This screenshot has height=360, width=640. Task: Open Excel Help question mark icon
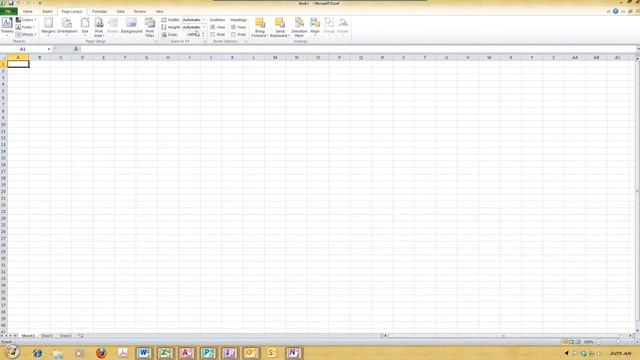click(616, 11)
